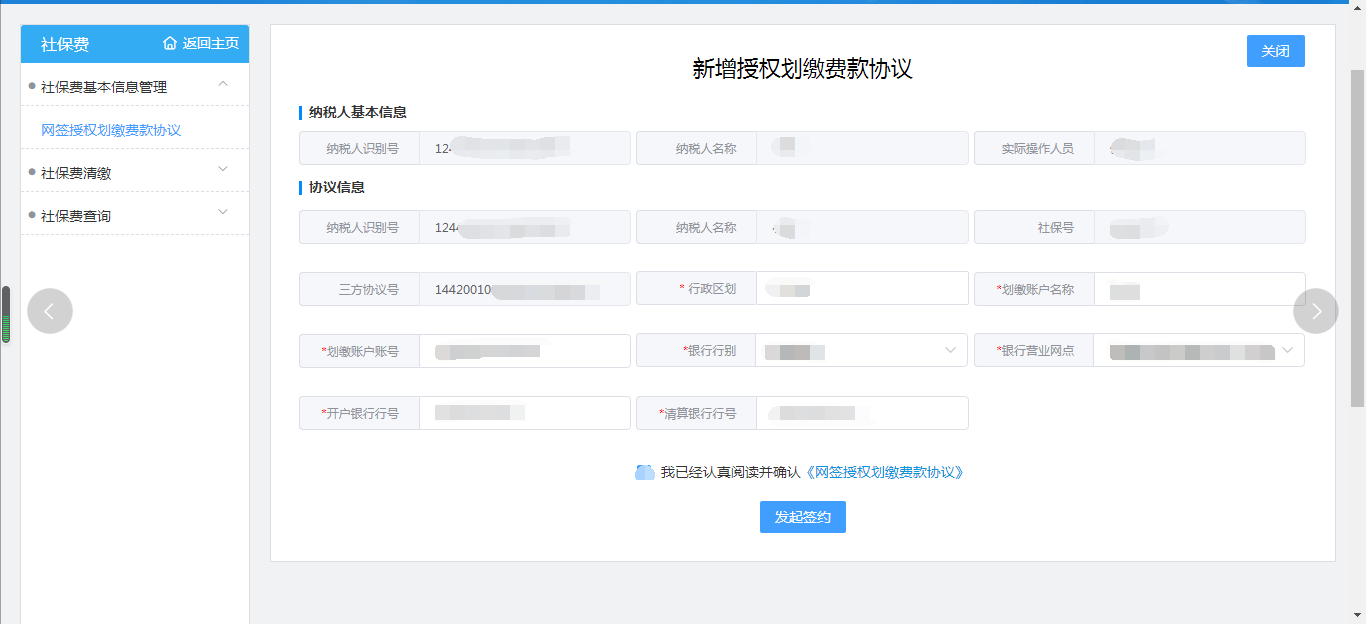
Task: Click inside the 开户银行行号 input field
Action: tap(525, 412)
